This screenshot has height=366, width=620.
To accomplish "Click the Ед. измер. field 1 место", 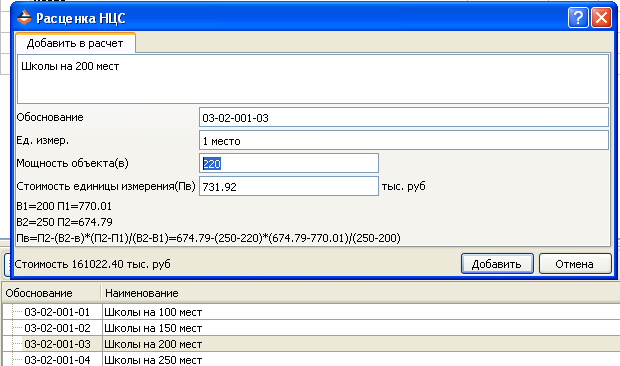I will point(404,140).
